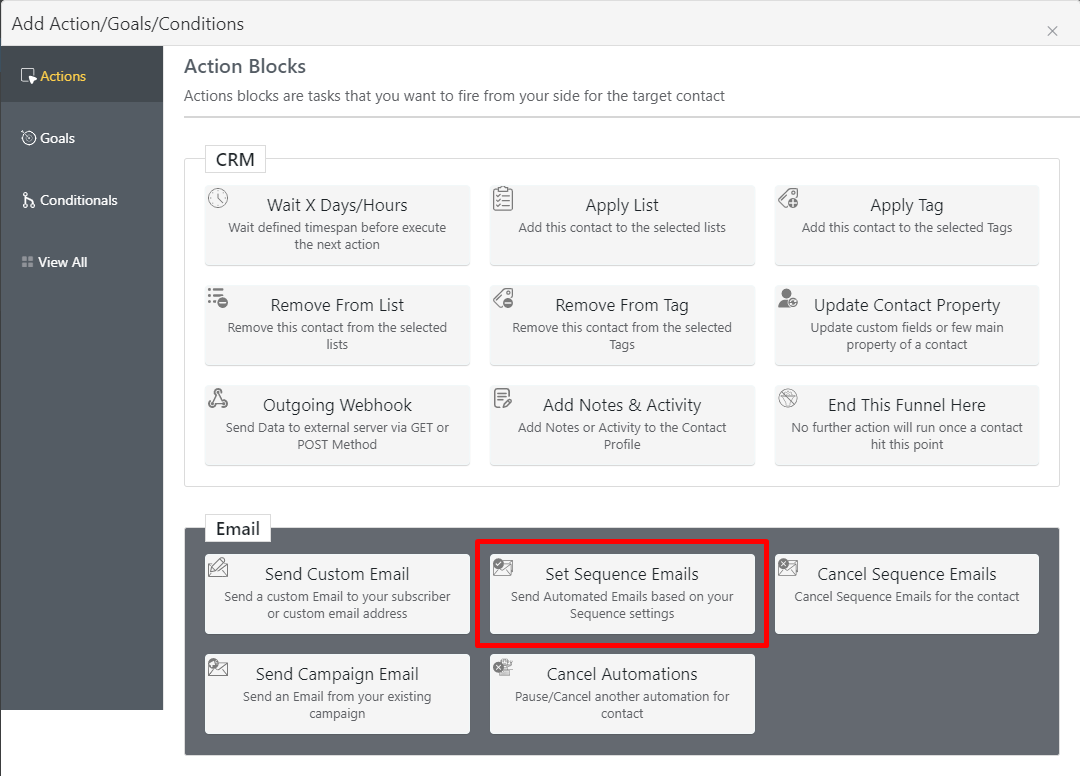Click the clipboard icon on Apply List card
This screenshot has width=1080, height=776.
(503, 196)
